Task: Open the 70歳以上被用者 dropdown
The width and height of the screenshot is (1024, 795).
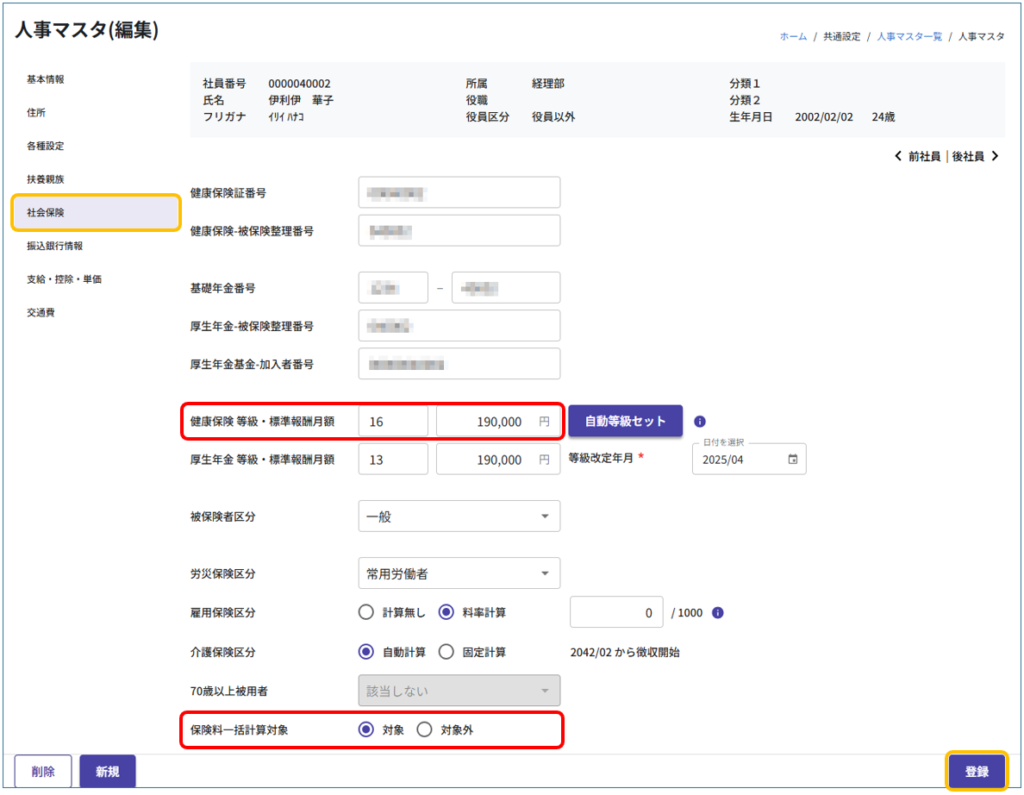Action: pyautogui.click(x=458, y=691)
